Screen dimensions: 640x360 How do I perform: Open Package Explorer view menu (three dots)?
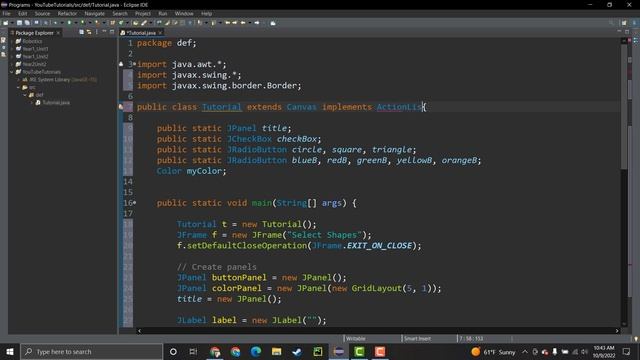[97, 32]
